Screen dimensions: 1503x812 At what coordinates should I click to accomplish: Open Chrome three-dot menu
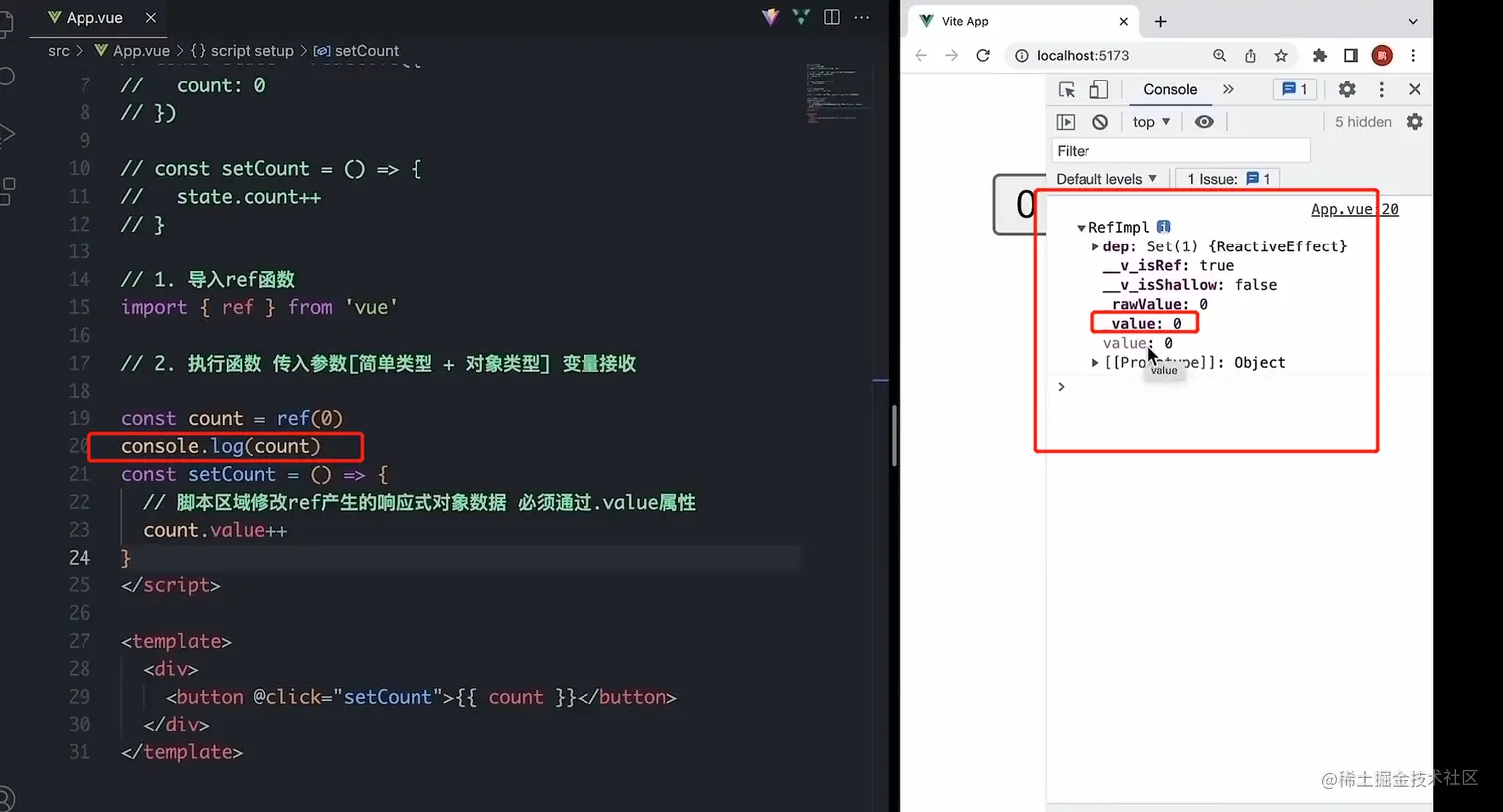[1413, 56]
